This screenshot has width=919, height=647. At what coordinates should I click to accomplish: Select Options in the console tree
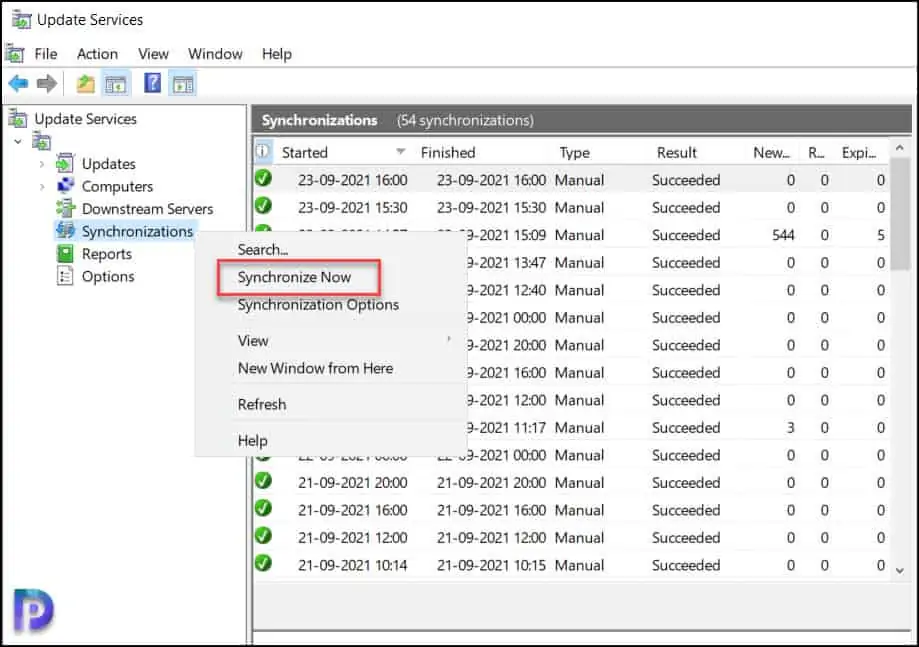[108, 276]
